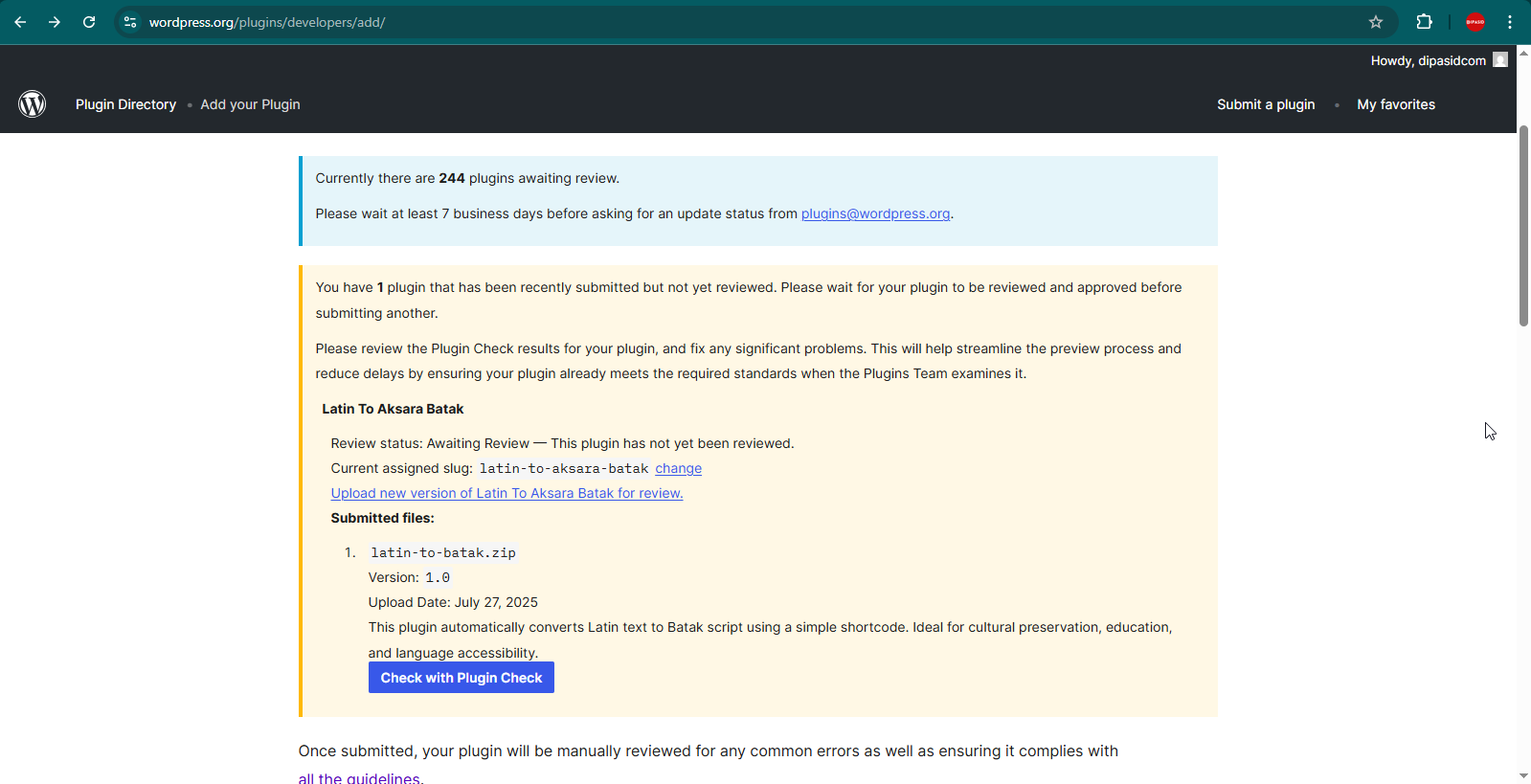1531x784 pixels.
Task: Click the plugins@wordpress.org email link
Action: [875, 213]
